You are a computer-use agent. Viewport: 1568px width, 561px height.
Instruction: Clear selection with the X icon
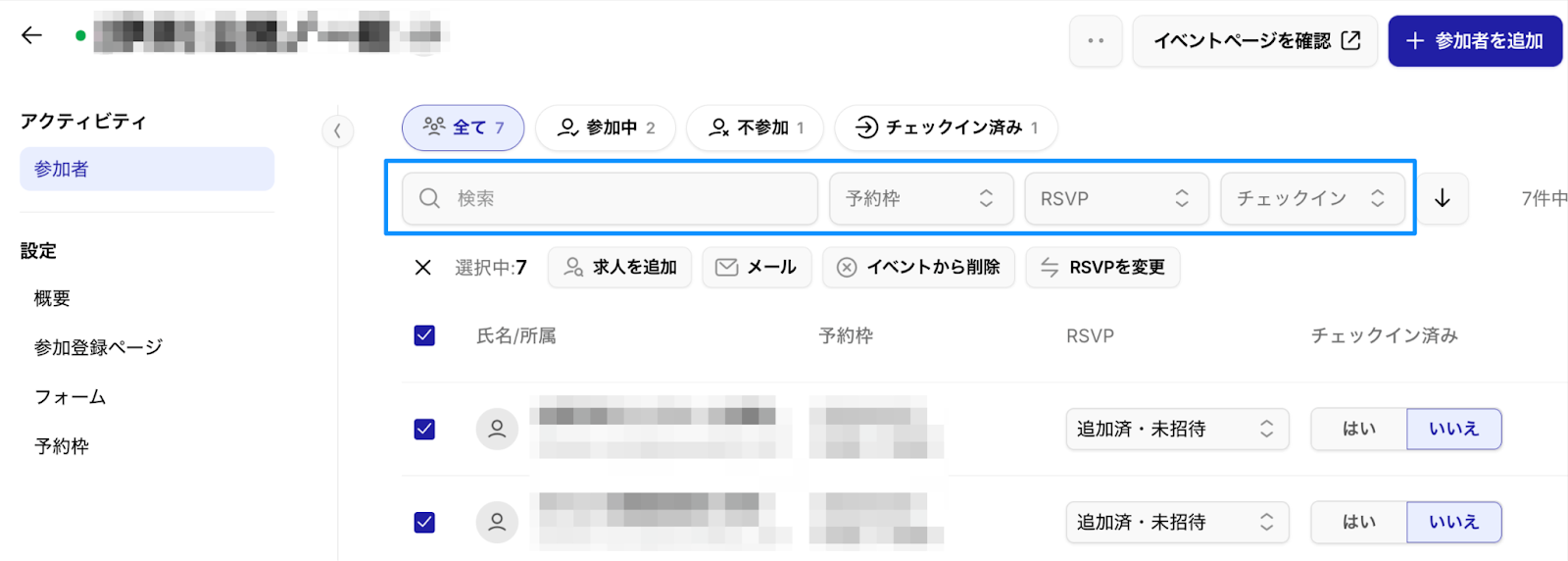coord(423,268)
